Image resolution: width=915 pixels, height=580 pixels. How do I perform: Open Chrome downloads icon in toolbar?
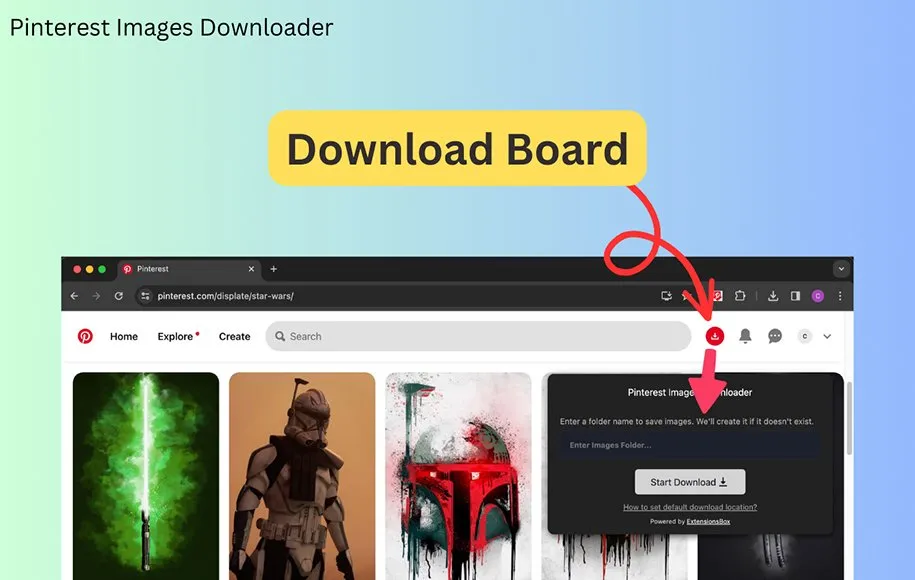[773, 296]
